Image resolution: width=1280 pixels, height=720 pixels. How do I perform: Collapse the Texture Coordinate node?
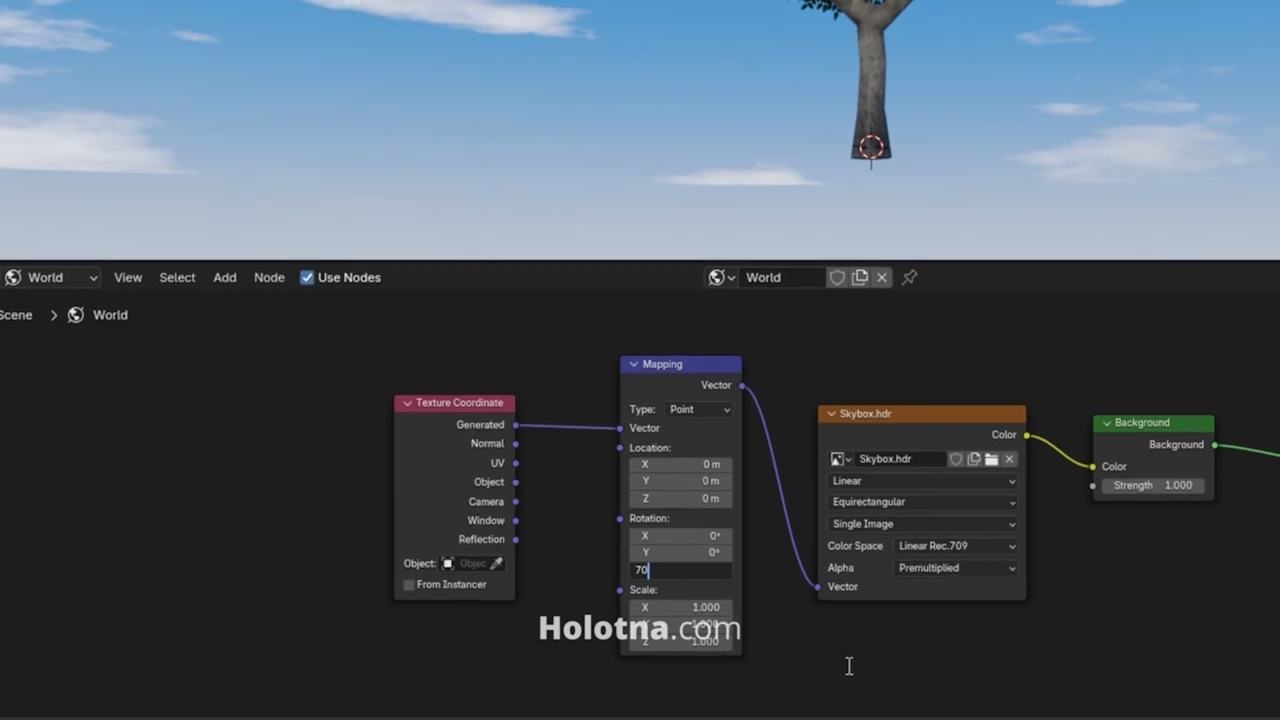pyautogui.click(x=407, y=403)
